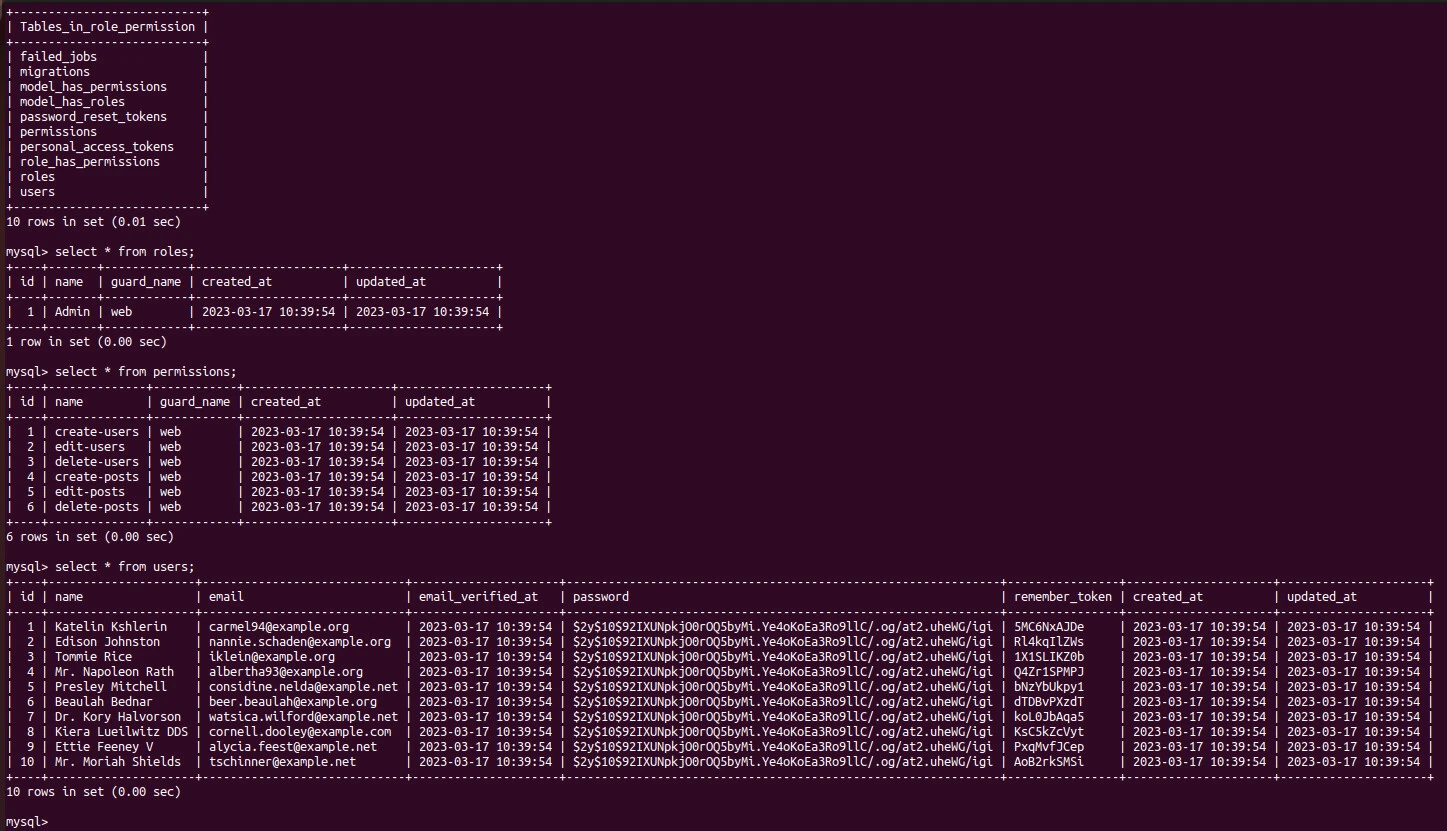Click the 'personal_access_tokens' table name

[x=96, y=147]
